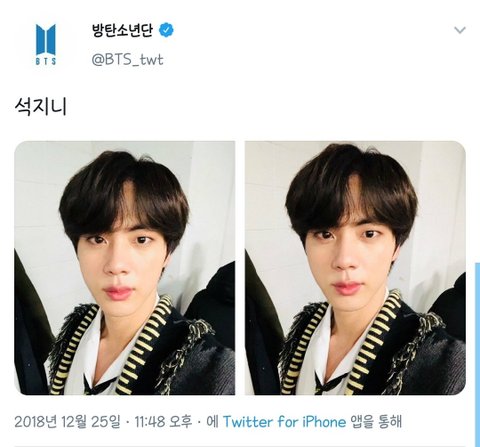Click the year 2018년 in timestamp
Image resolution: width=480 pixels, height=447 pixels.
click(36, 422)
